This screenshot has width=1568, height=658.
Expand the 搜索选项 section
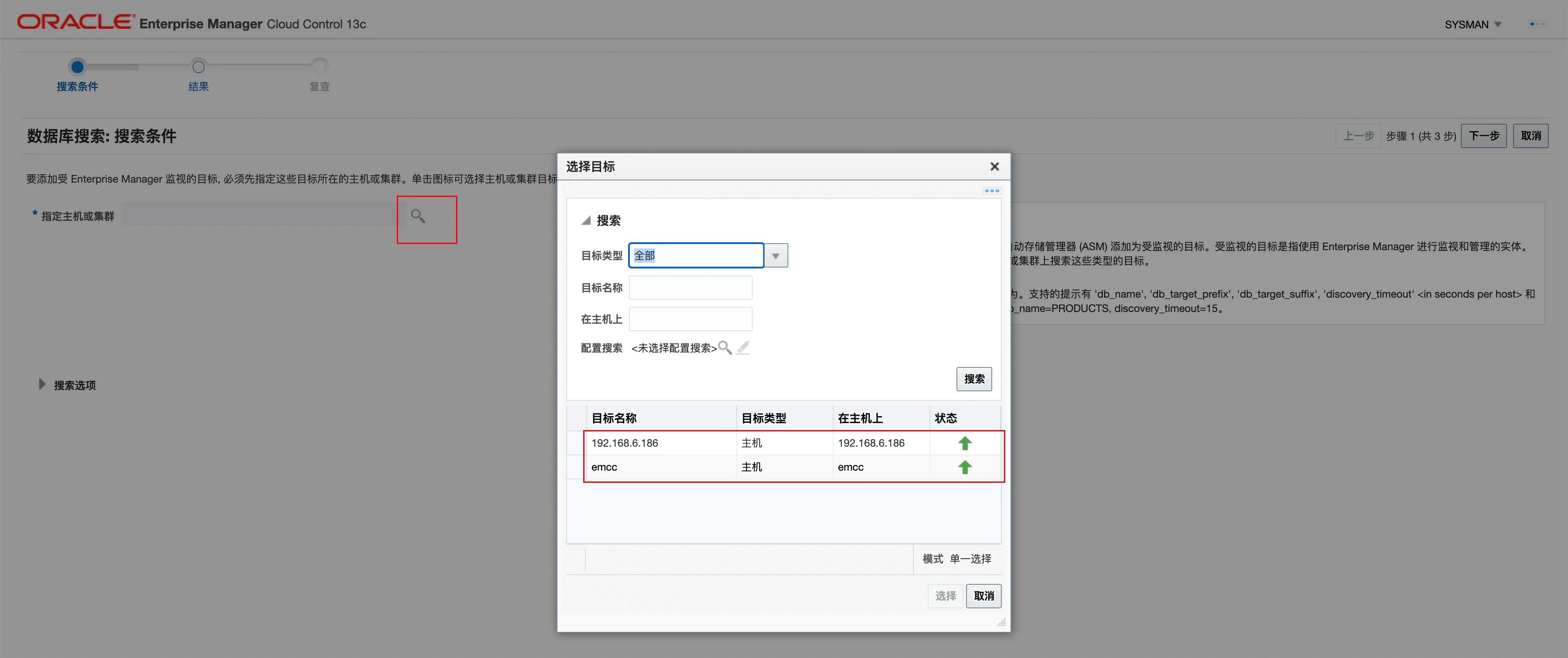pyautogui.click(x=42, y=384)
